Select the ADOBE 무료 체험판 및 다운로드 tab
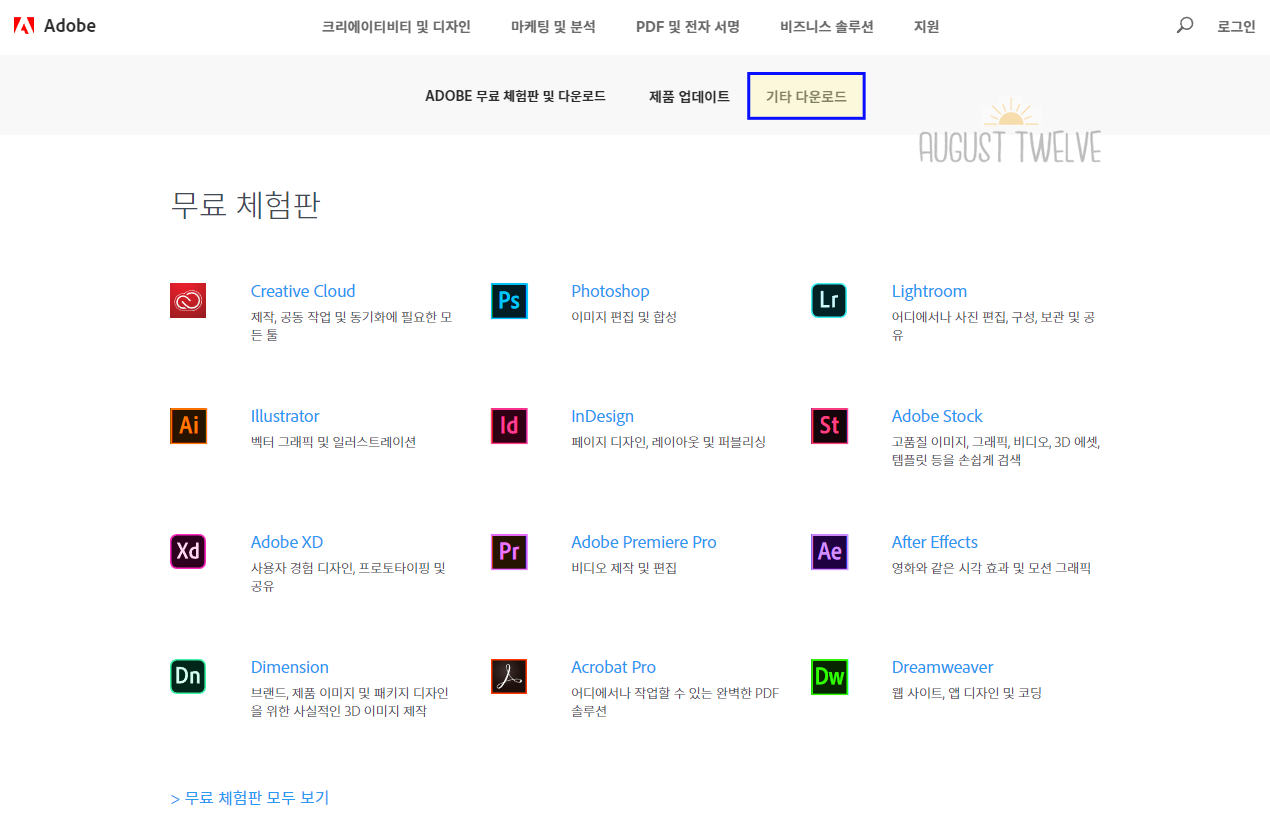 (515, 96)
